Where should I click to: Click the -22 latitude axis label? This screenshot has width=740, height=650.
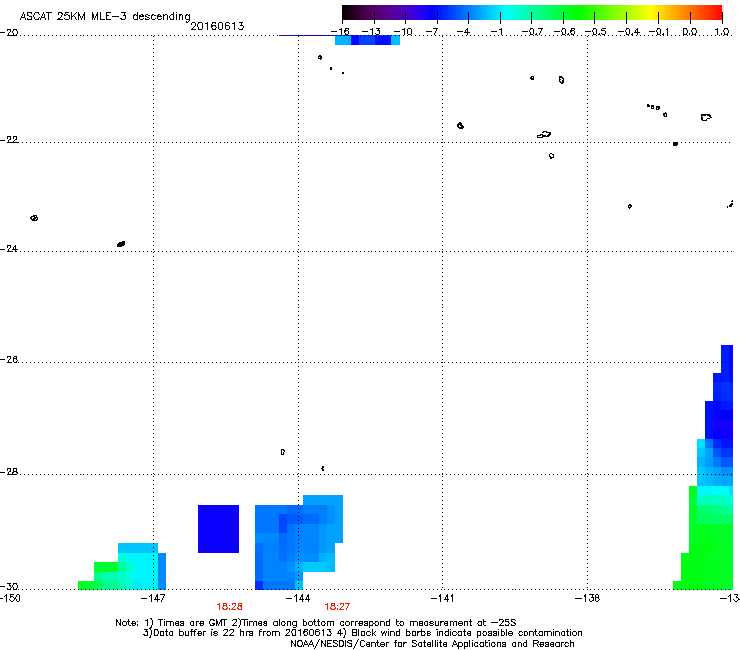[9, 140]
